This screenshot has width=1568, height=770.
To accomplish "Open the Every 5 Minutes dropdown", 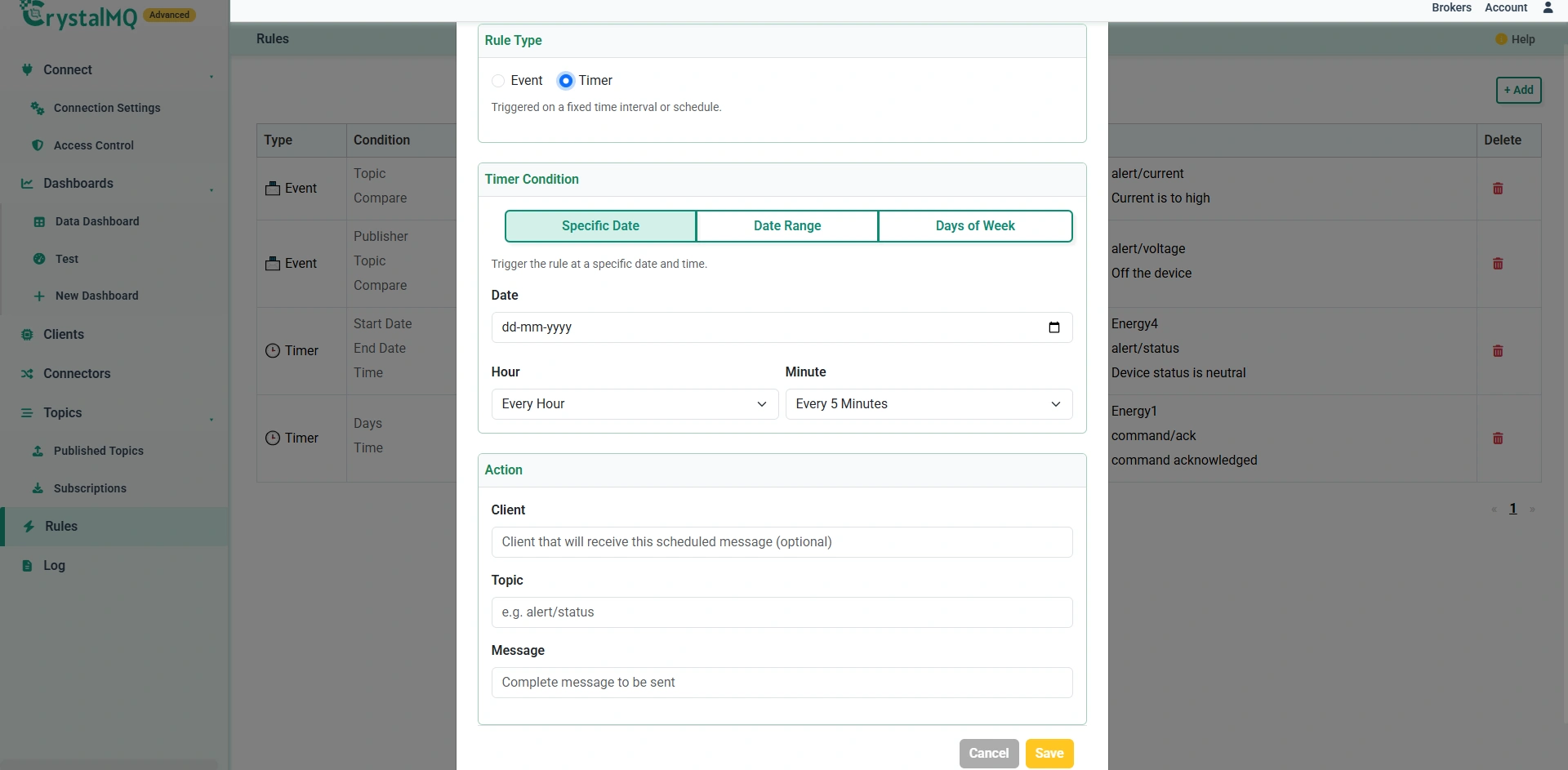I will (x=929, y=404).
